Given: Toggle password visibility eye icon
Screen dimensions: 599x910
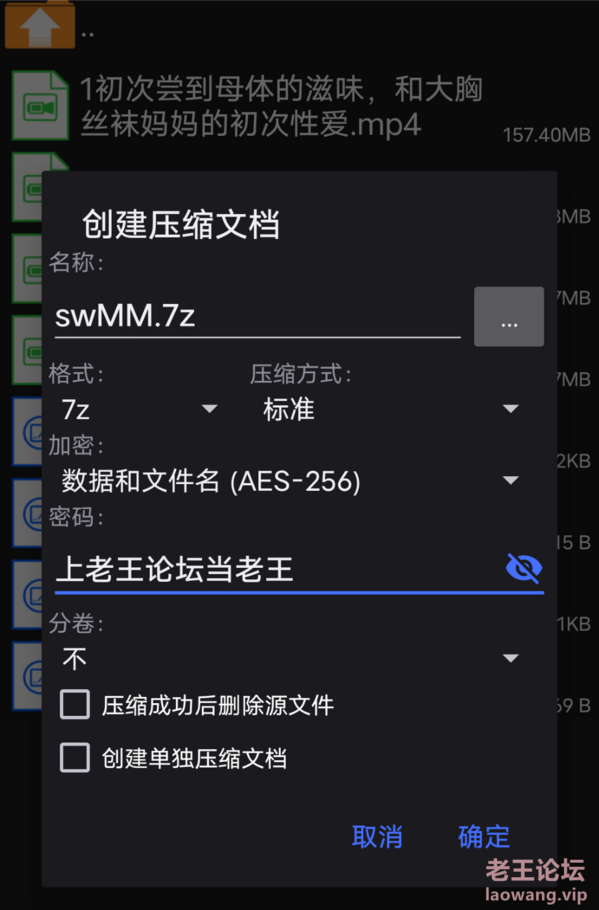Looking at the screenshot, I should pyautogui.click(x=524, y=568).
